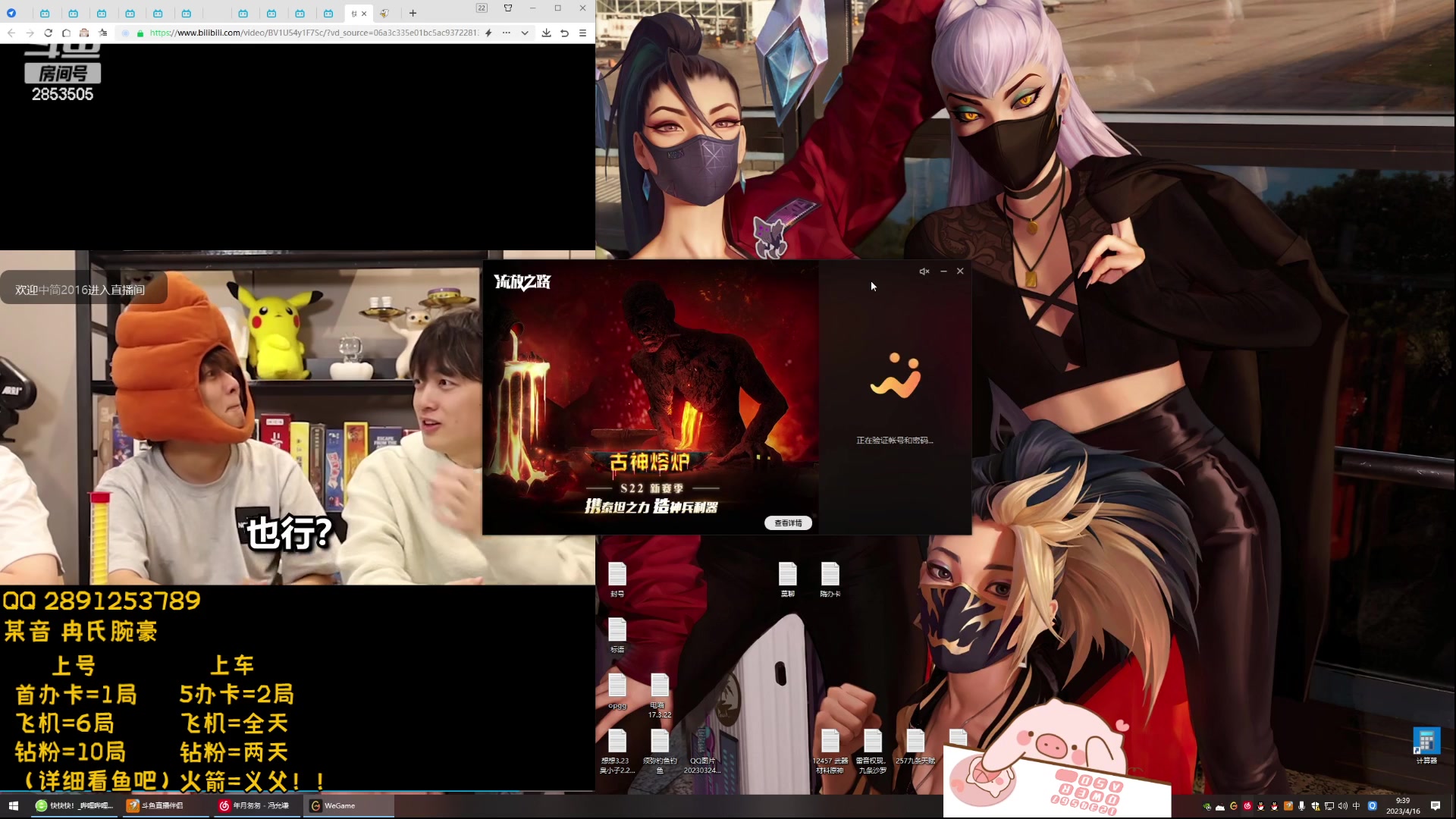Click the 查看详情 button on banner
Viewport: 1456px width, 819px height.
pyautogui.click(x=788, y=523)
